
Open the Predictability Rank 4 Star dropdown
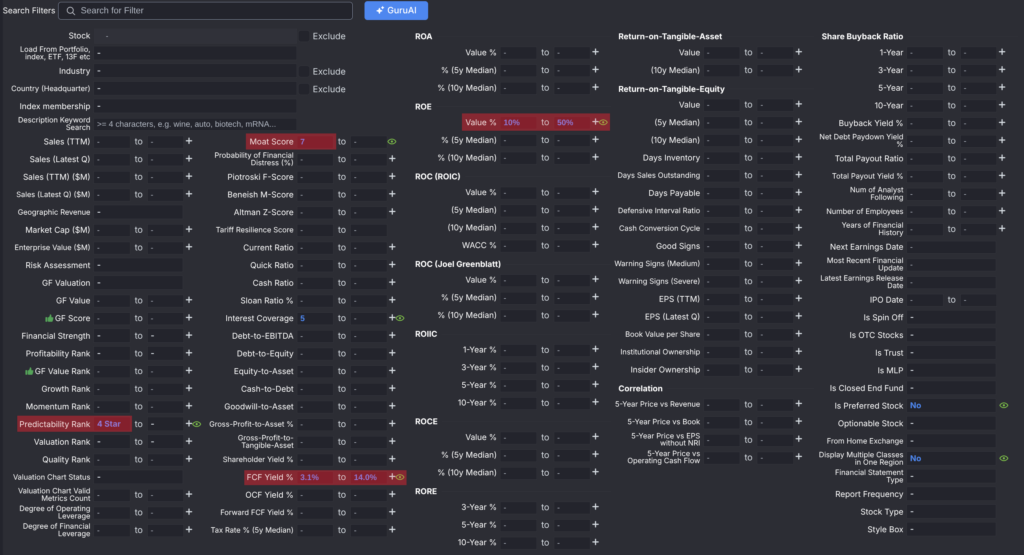(113, 424)
